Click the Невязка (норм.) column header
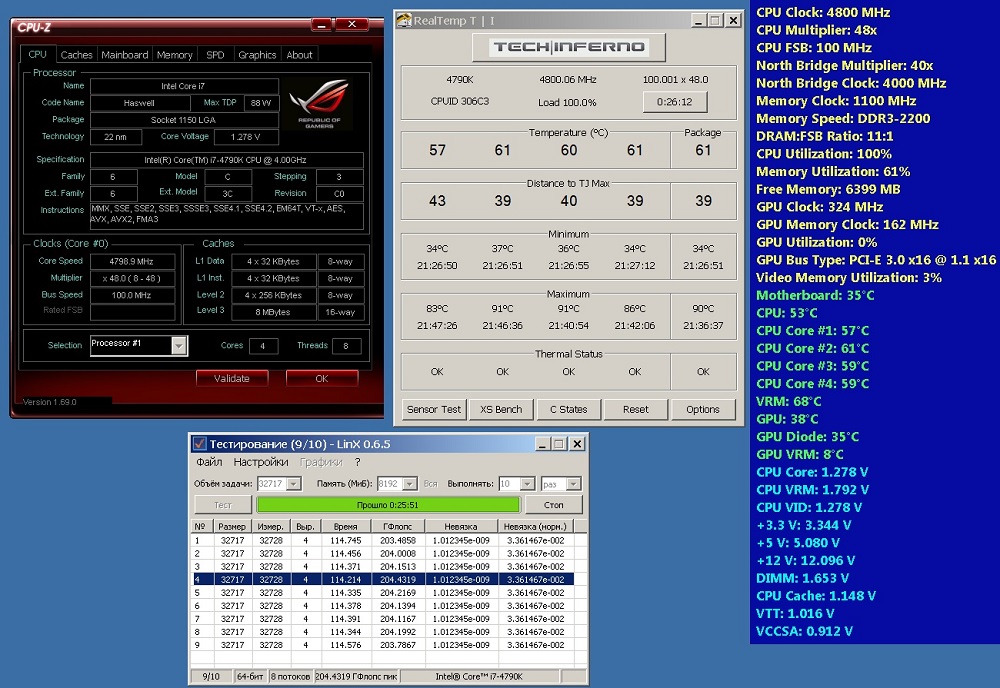 (534, 526)
